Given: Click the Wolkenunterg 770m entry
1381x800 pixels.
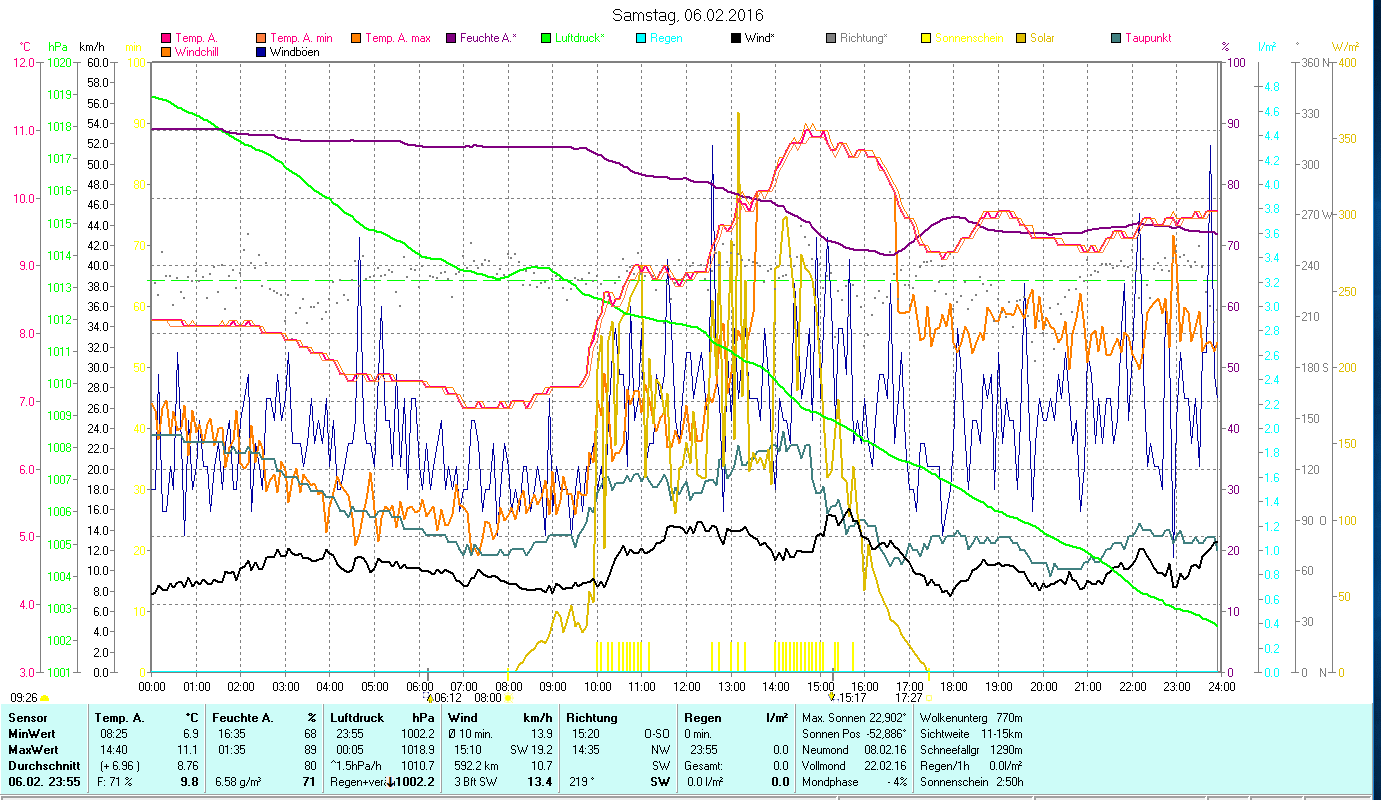Looking at the screenshot, I should click(x=970, y=718).
